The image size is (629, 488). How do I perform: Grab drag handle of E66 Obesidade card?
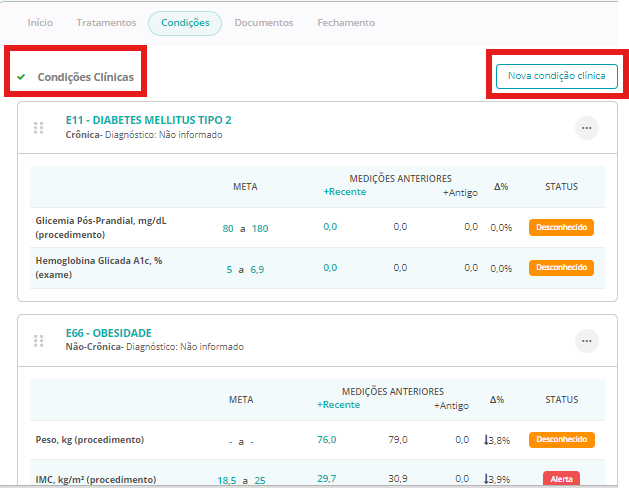pos(39,340)
